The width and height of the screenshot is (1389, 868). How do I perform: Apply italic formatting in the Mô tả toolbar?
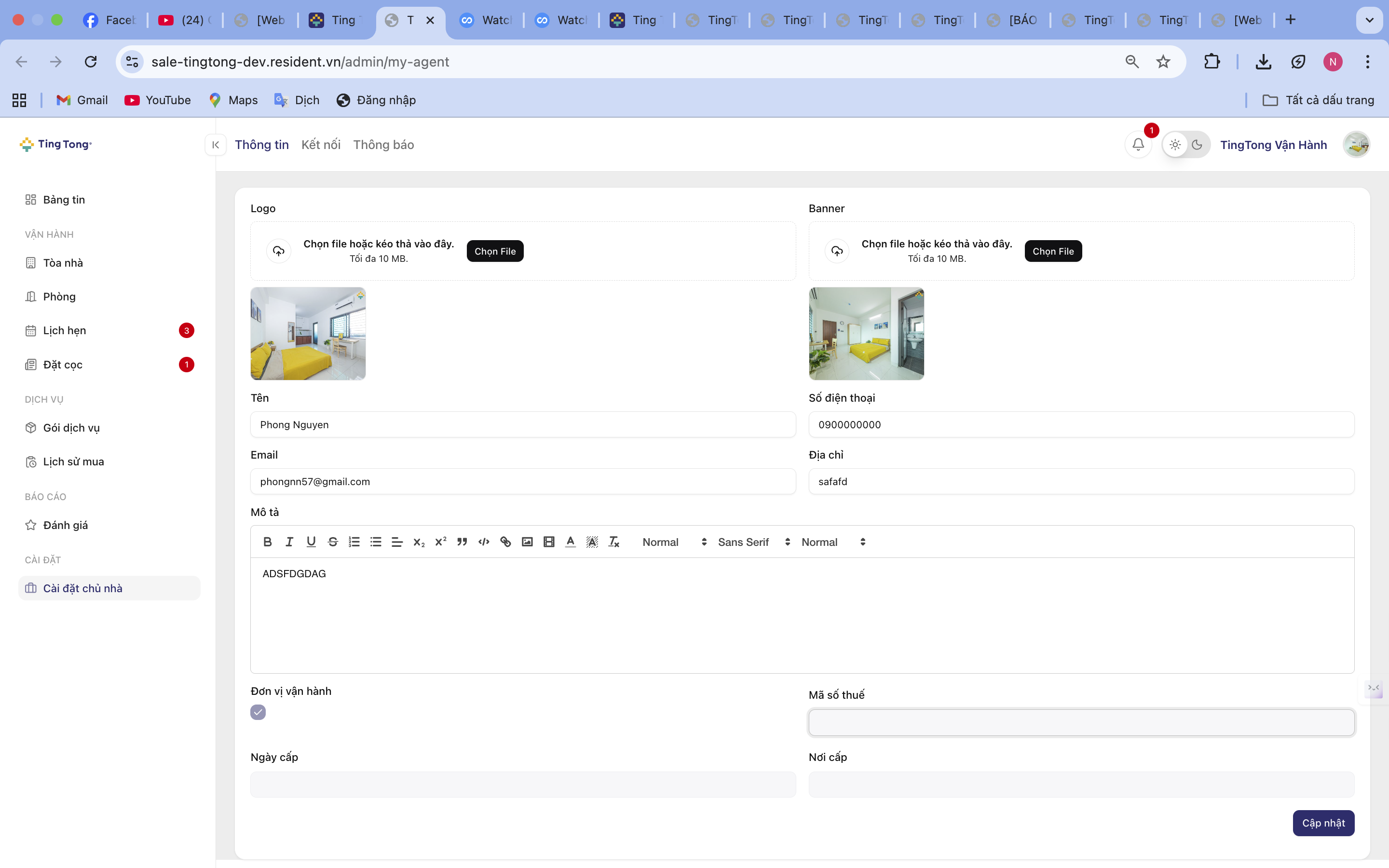click(x=289, y=542)
